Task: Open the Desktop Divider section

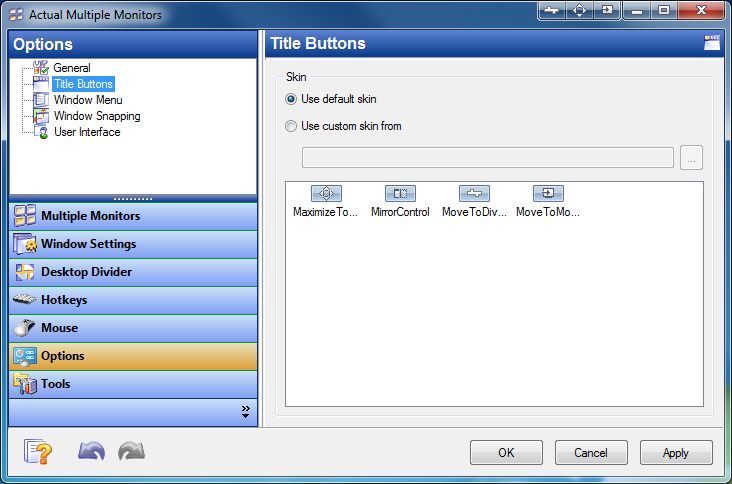Action: [133, 272]
